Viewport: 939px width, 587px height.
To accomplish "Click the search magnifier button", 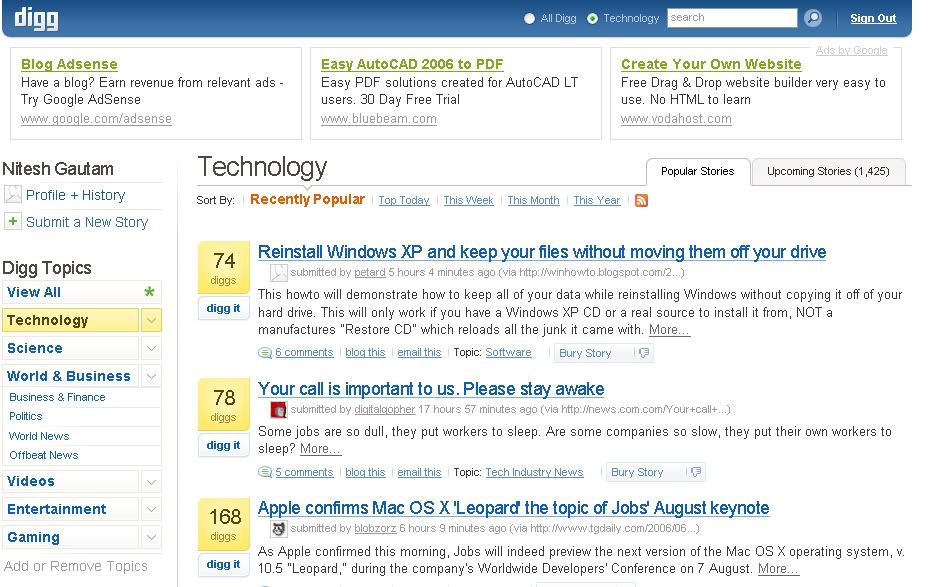I will click(x=813, y=18).
